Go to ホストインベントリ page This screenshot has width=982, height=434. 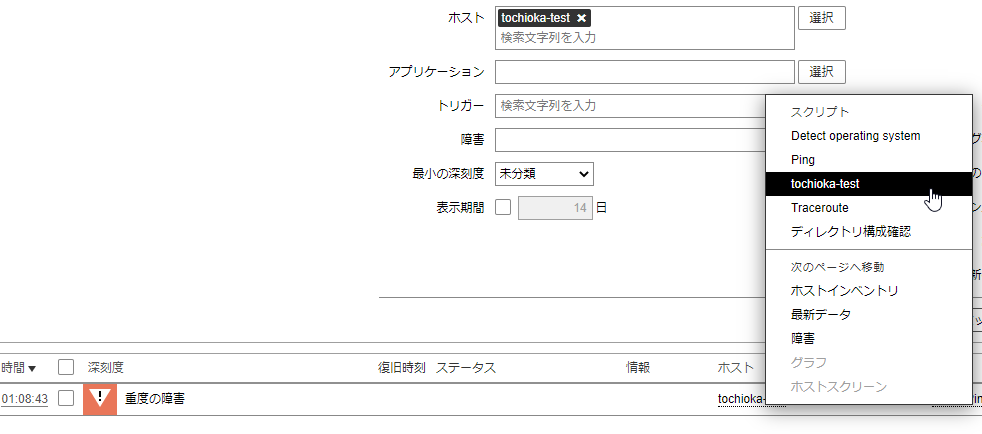(844, 291)
